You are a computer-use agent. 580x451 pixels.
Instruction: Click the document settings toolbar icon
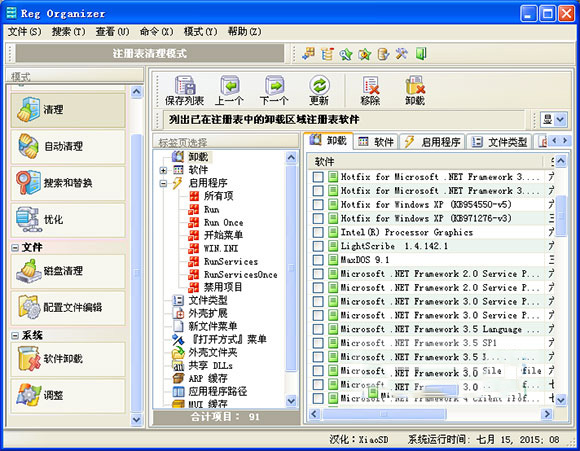coord(383,54)
